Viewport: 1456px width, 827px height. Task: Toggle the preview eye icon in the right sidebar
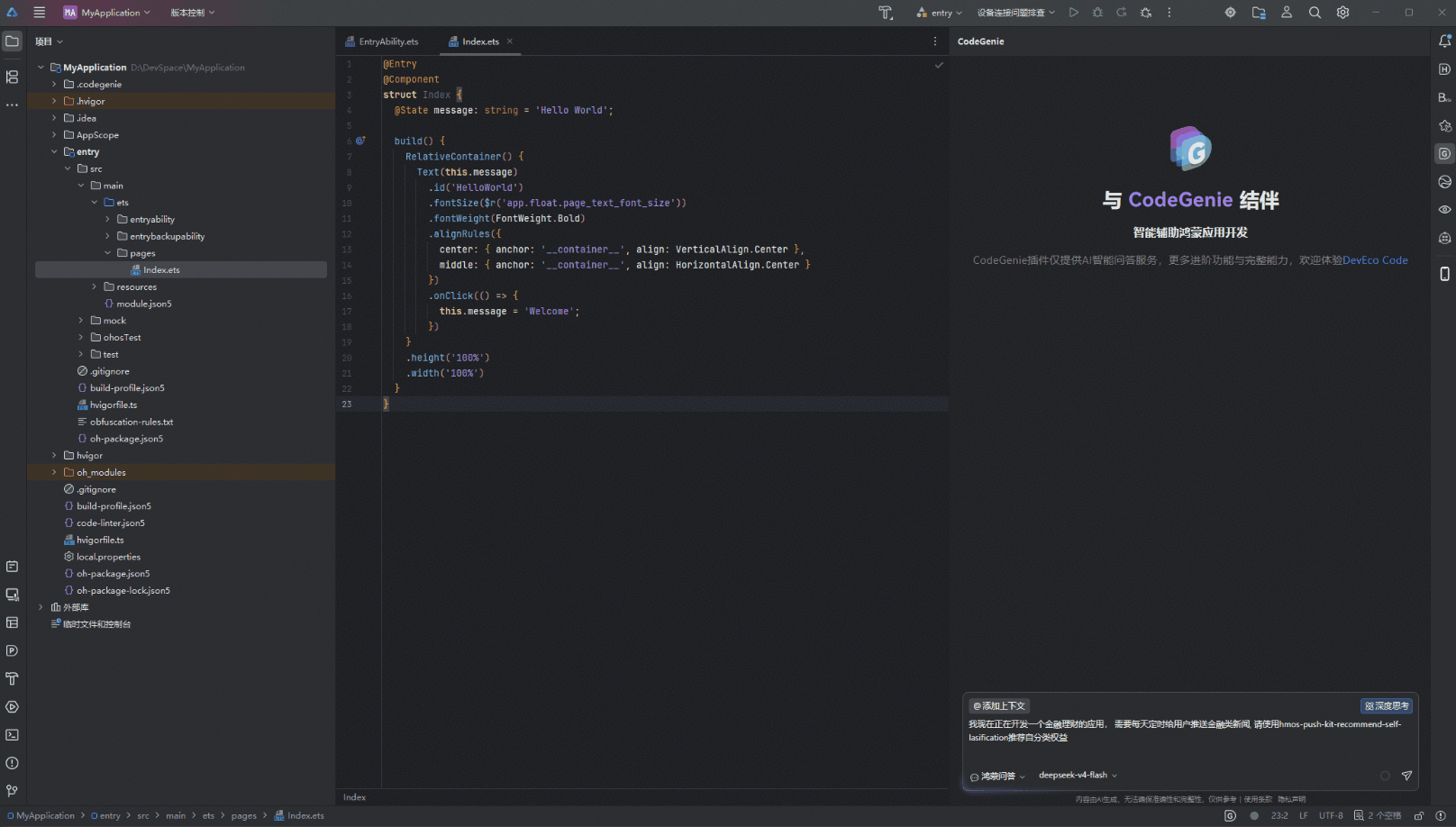pos(1444,210)
